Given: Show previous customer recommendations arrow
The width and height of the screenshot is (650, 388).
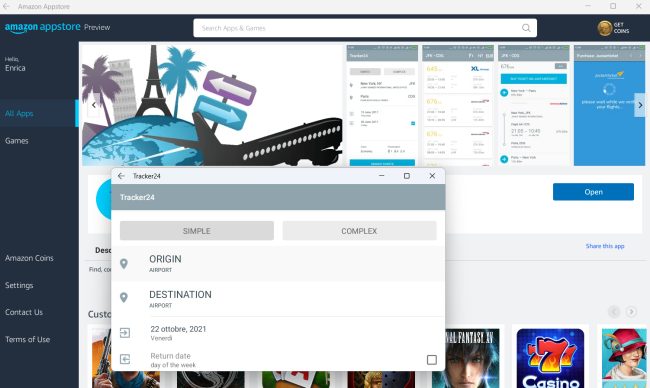Looking at the screenshot, I should pos(614,311).
